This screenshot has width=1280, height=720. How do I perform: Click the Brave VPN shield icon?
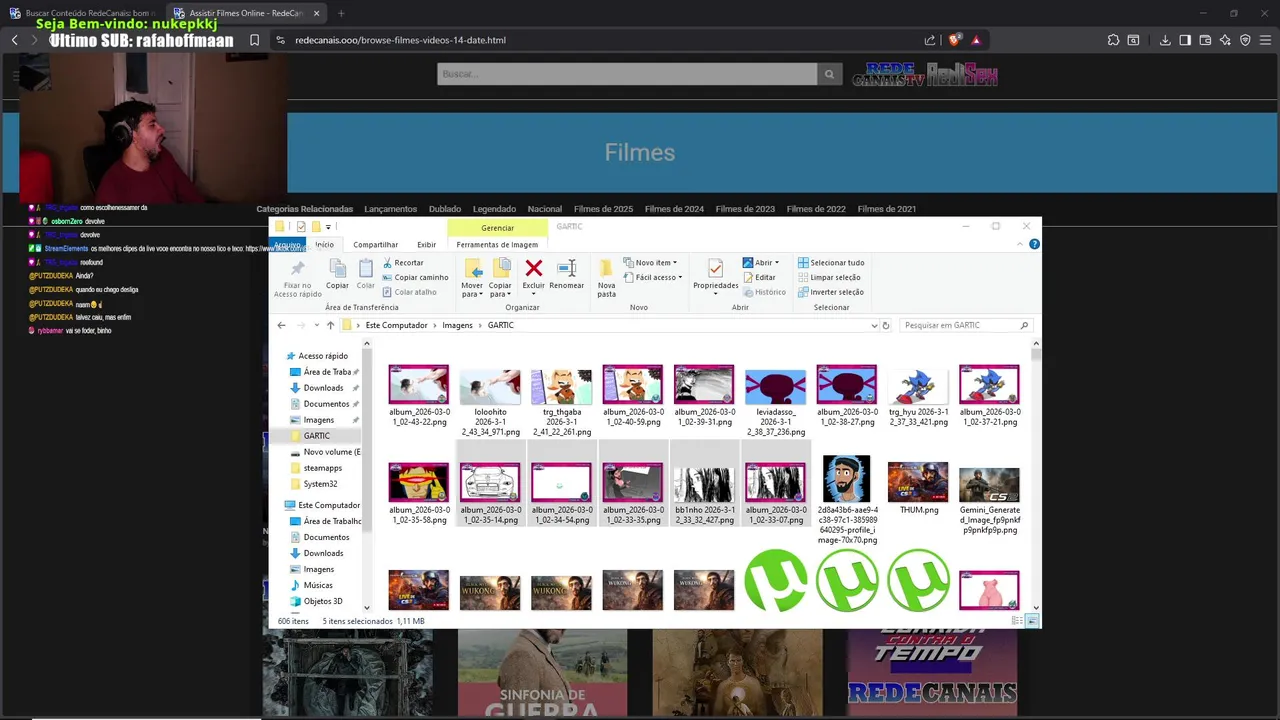[x=1245, y=40]
